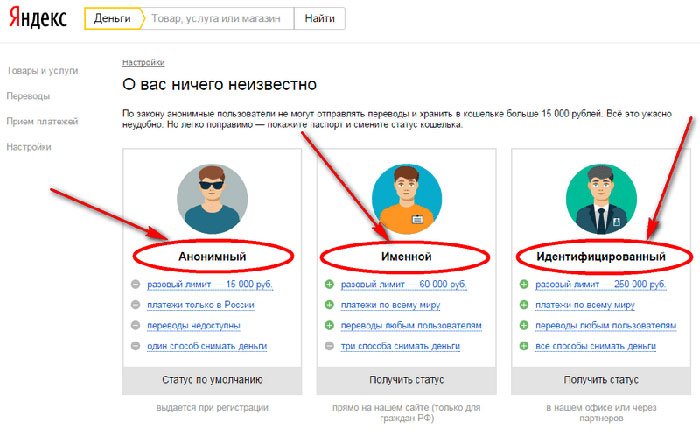Open платежи по всему миру link under Идентифицированный
700x444 pixels.
(x=585, y=305)
